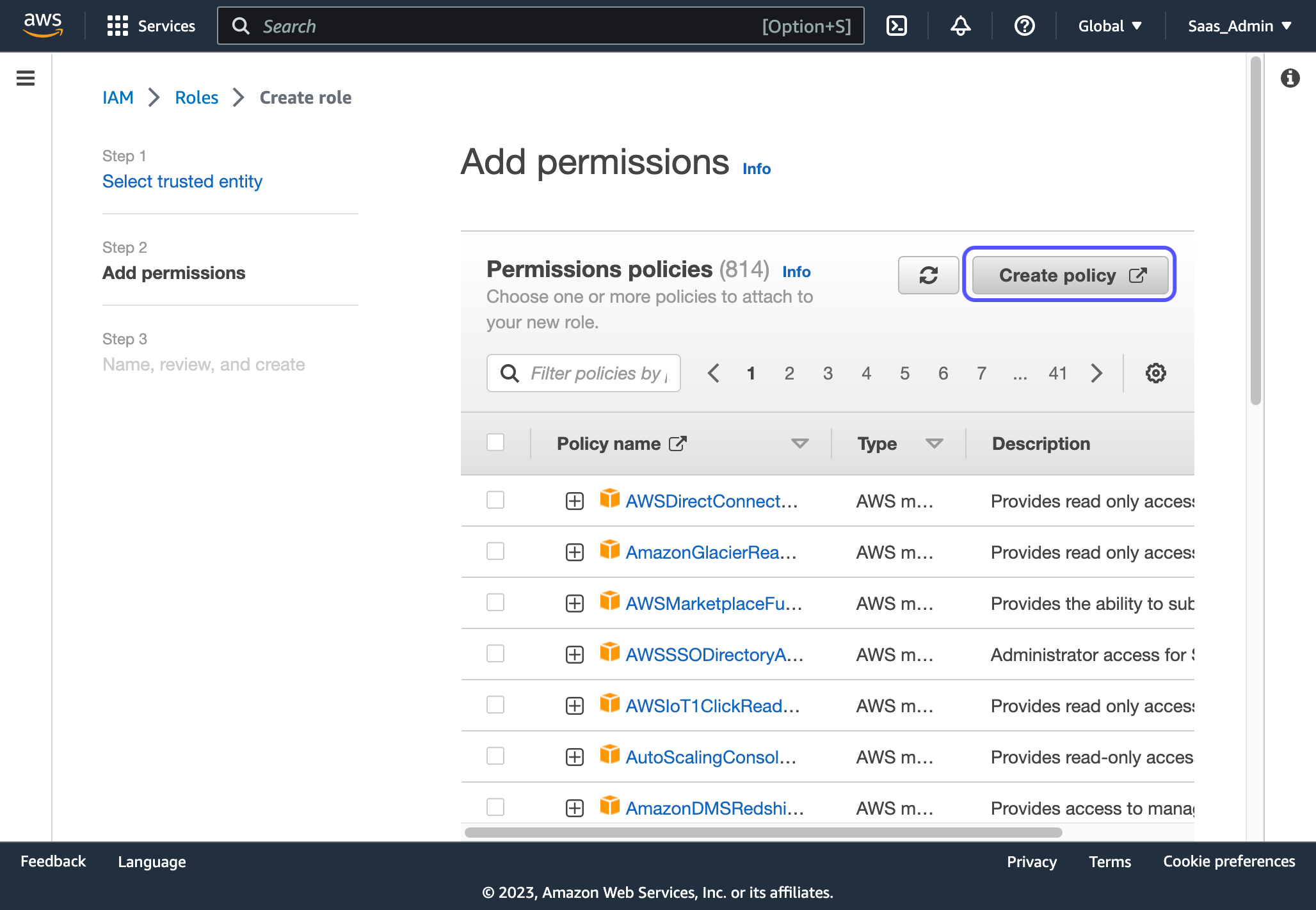
Task: Click the horizontal table scrollbar
Action: [763, 833]
